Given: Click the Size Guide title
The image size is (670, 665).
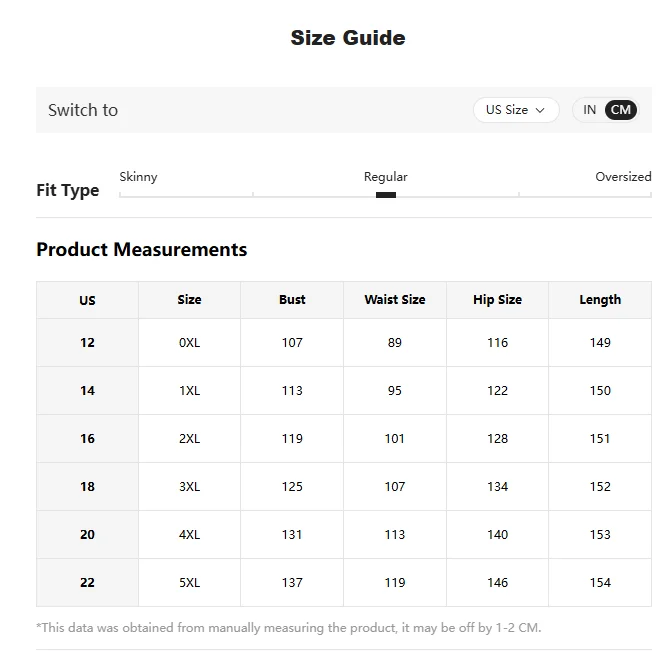Looking at the screenshot, I should [x=348, y=38].
